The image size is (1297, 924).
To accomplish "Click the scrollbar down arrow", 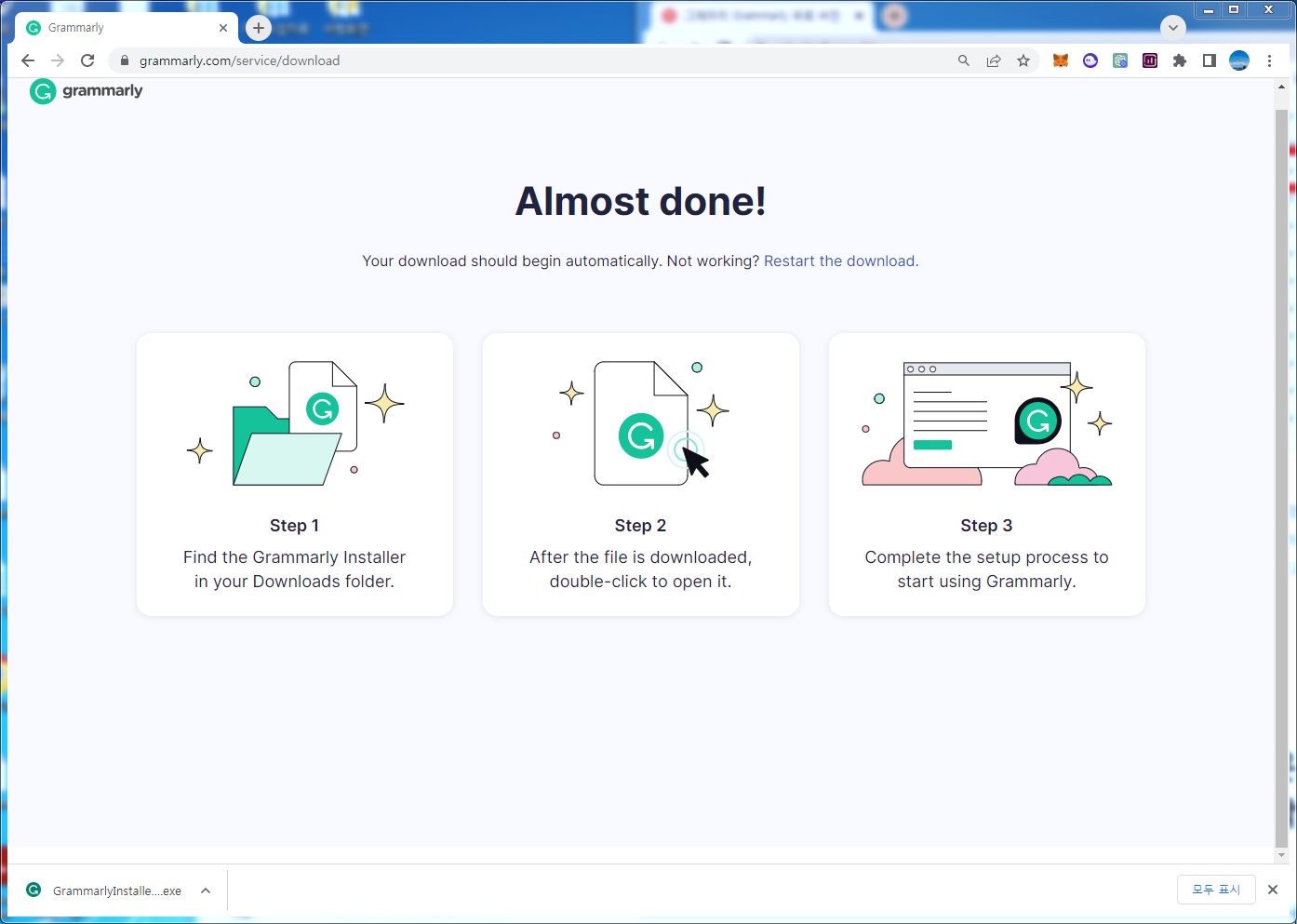I will (1281, 855).
